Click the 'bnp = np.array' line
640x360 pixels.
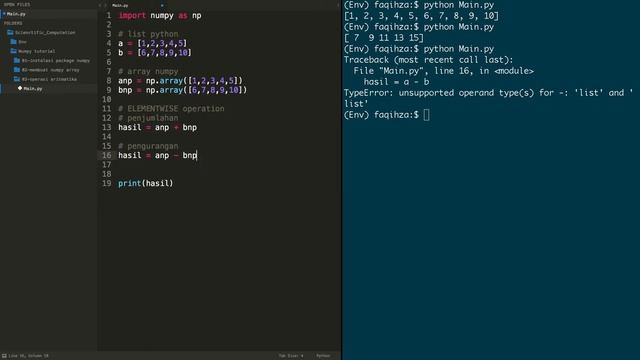pos(182,90)
